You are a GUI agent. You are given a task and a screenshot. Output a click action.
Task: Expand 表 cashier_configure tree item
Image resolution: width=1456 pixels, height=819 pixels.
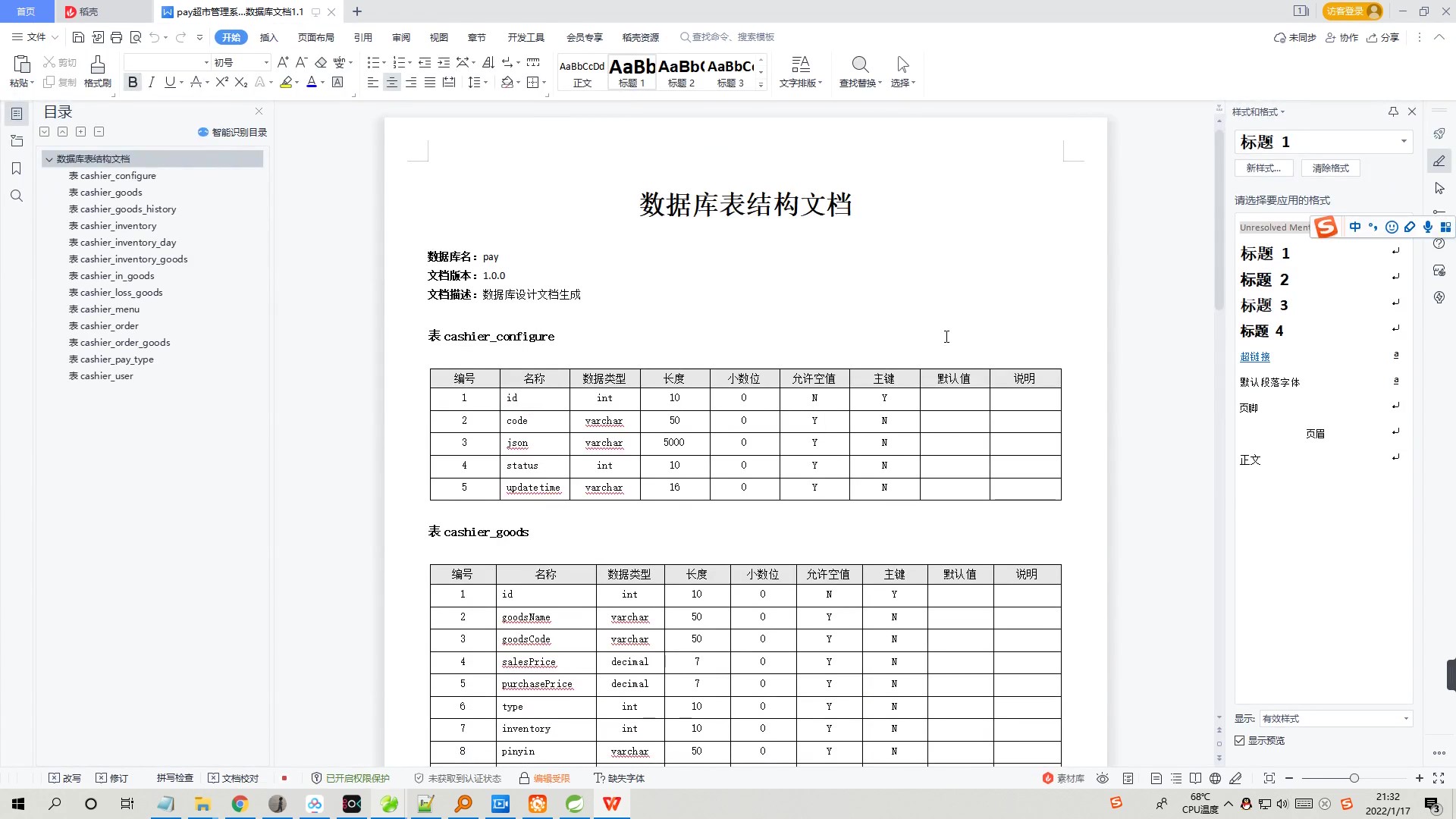click(x=112, y=175)
